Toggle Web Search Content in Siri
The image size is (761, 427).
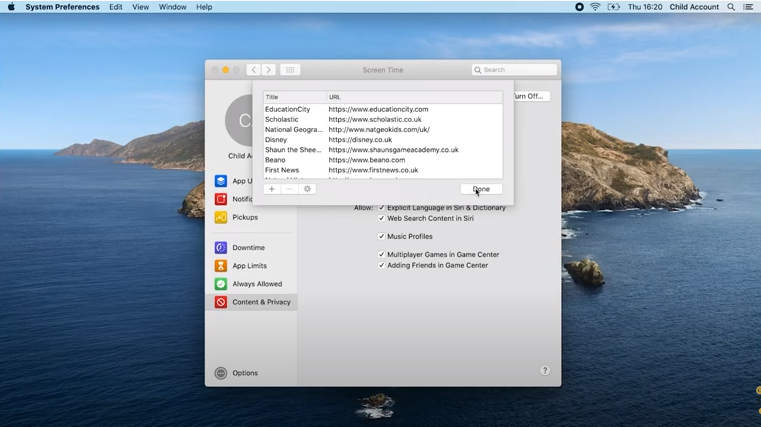tap(381, 218)
